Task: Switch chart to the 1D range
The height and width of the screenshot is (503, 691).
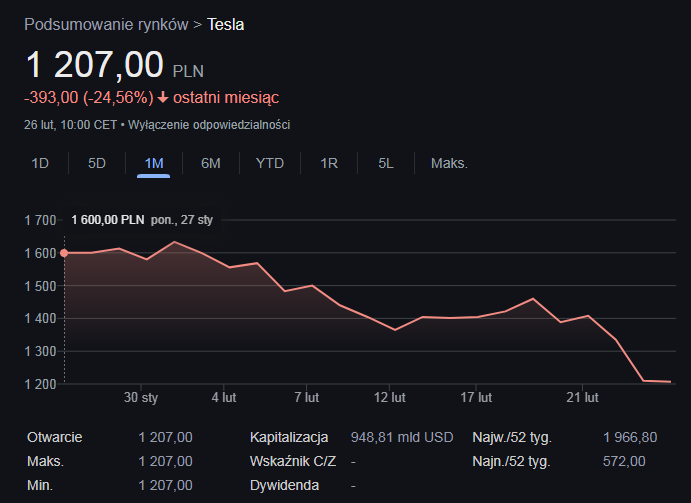Action: point(40,163)
